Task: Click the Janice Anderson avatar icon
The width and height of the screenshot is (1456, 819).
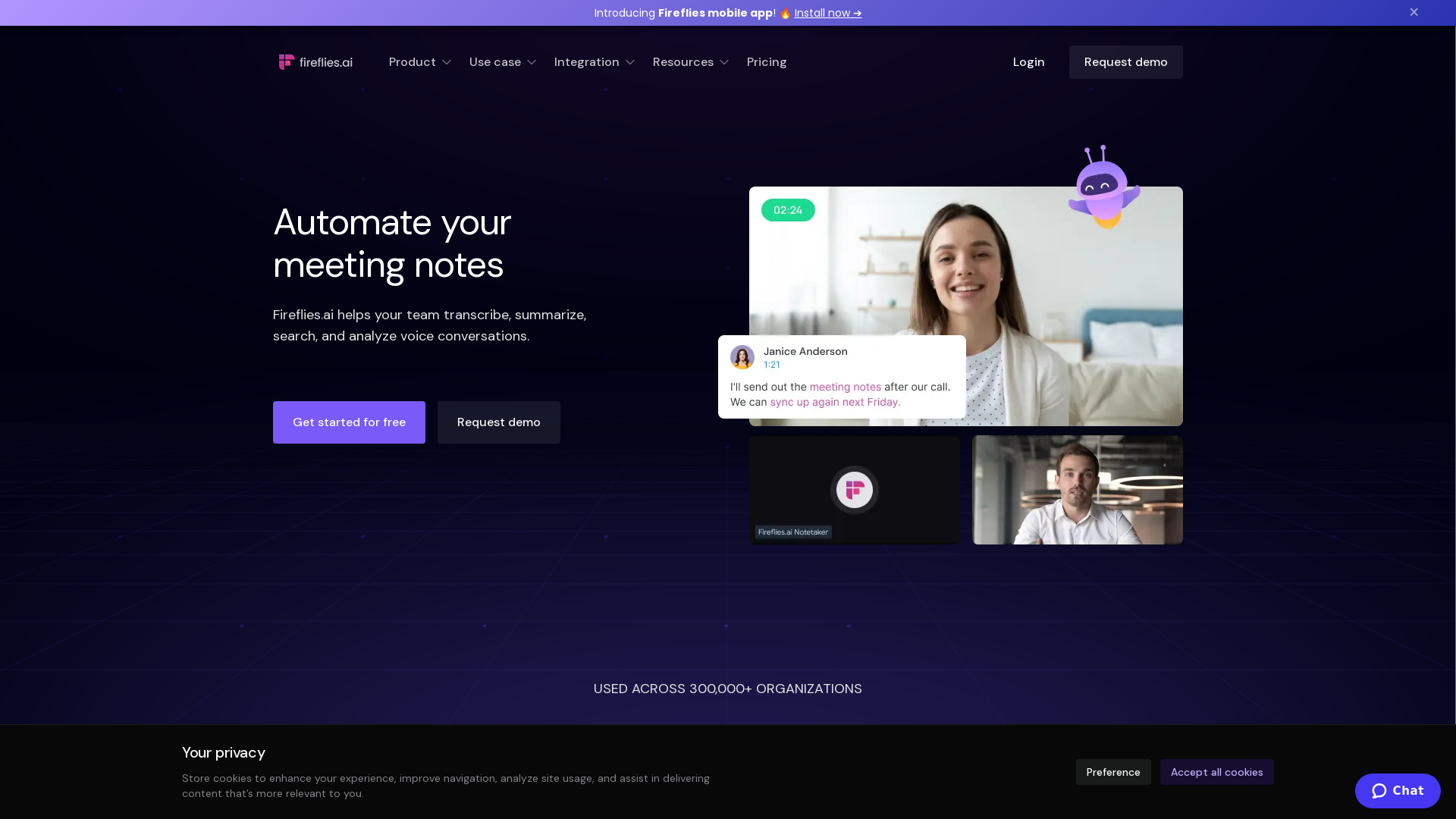Action: point(742,357)
